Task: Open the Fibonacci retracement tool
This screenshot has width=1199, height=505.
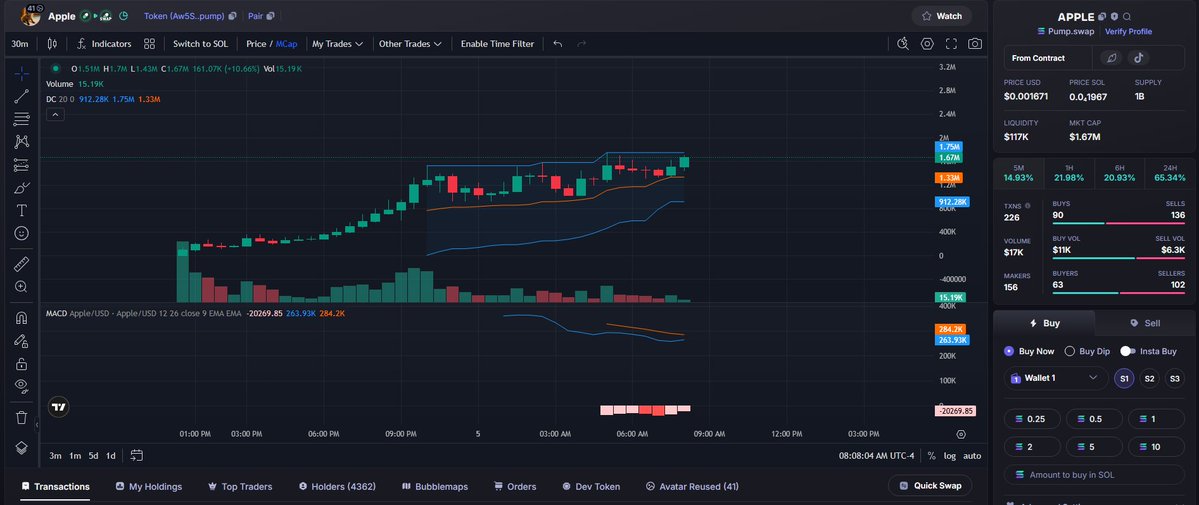Action: 21,119
